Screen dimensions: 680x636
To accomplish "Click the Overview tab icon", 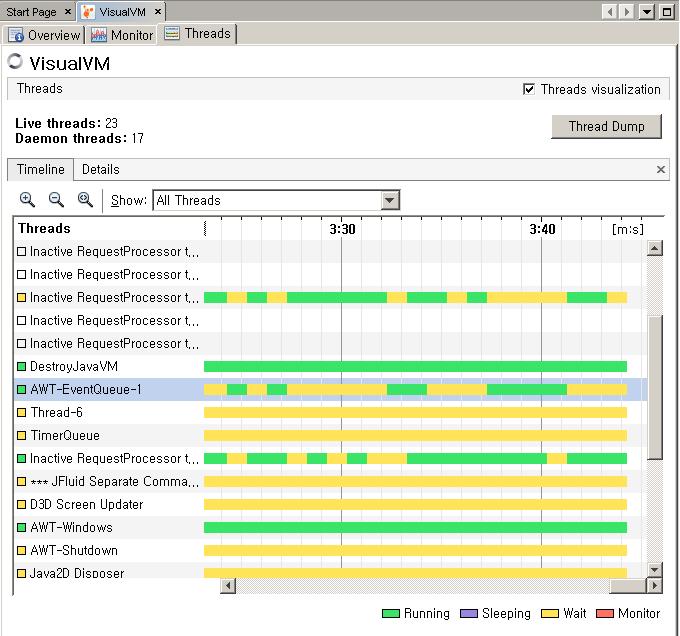I will click(16, 35).
